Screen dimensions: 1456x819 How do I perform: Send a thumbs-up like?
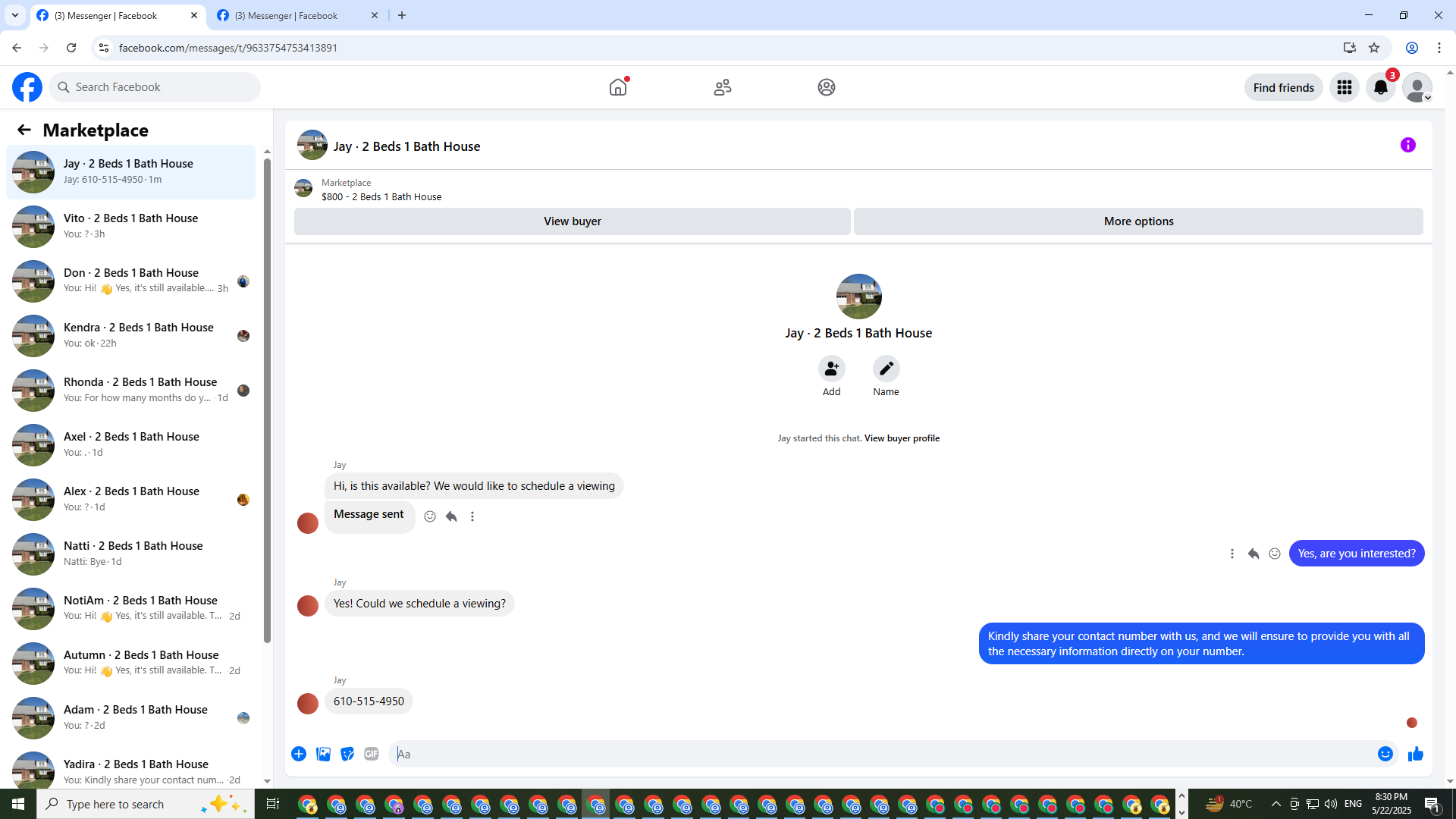[x=1416, y=754]
